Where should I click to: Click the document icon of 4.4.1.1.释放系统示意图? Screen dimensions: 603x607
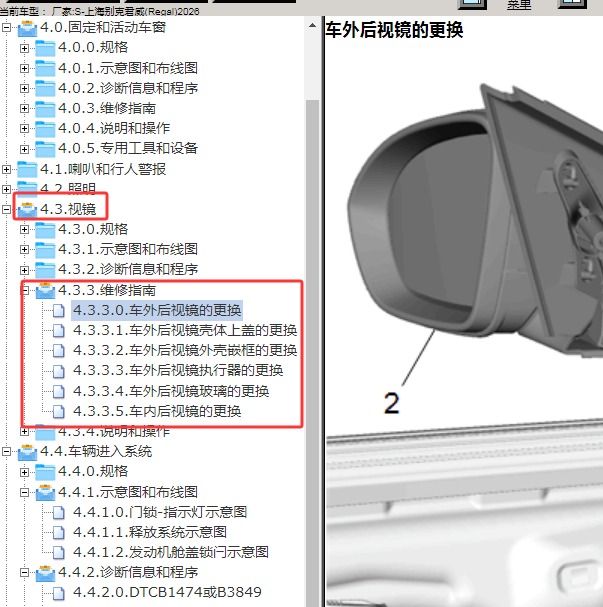tap(58, 533)
